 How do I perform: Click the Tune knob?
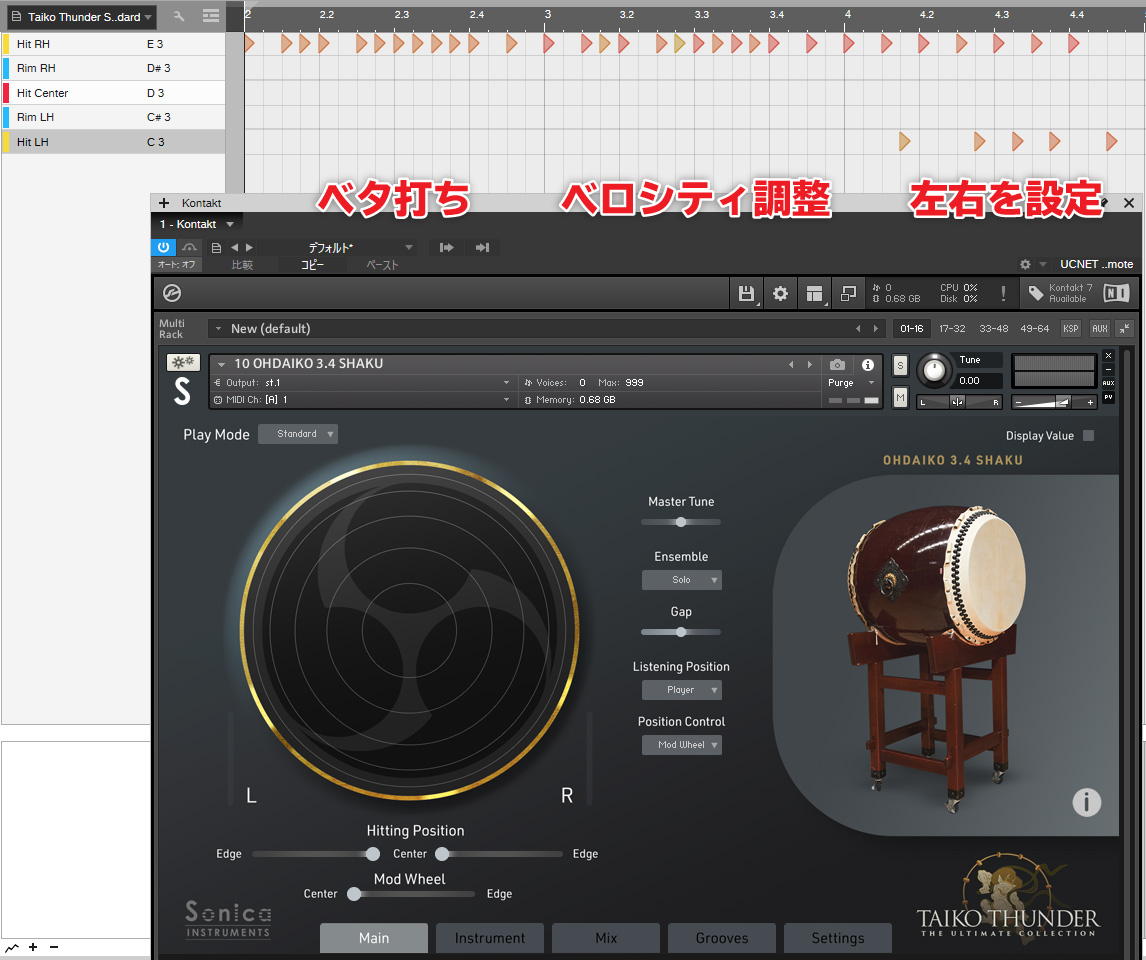(x=934, y=370)
